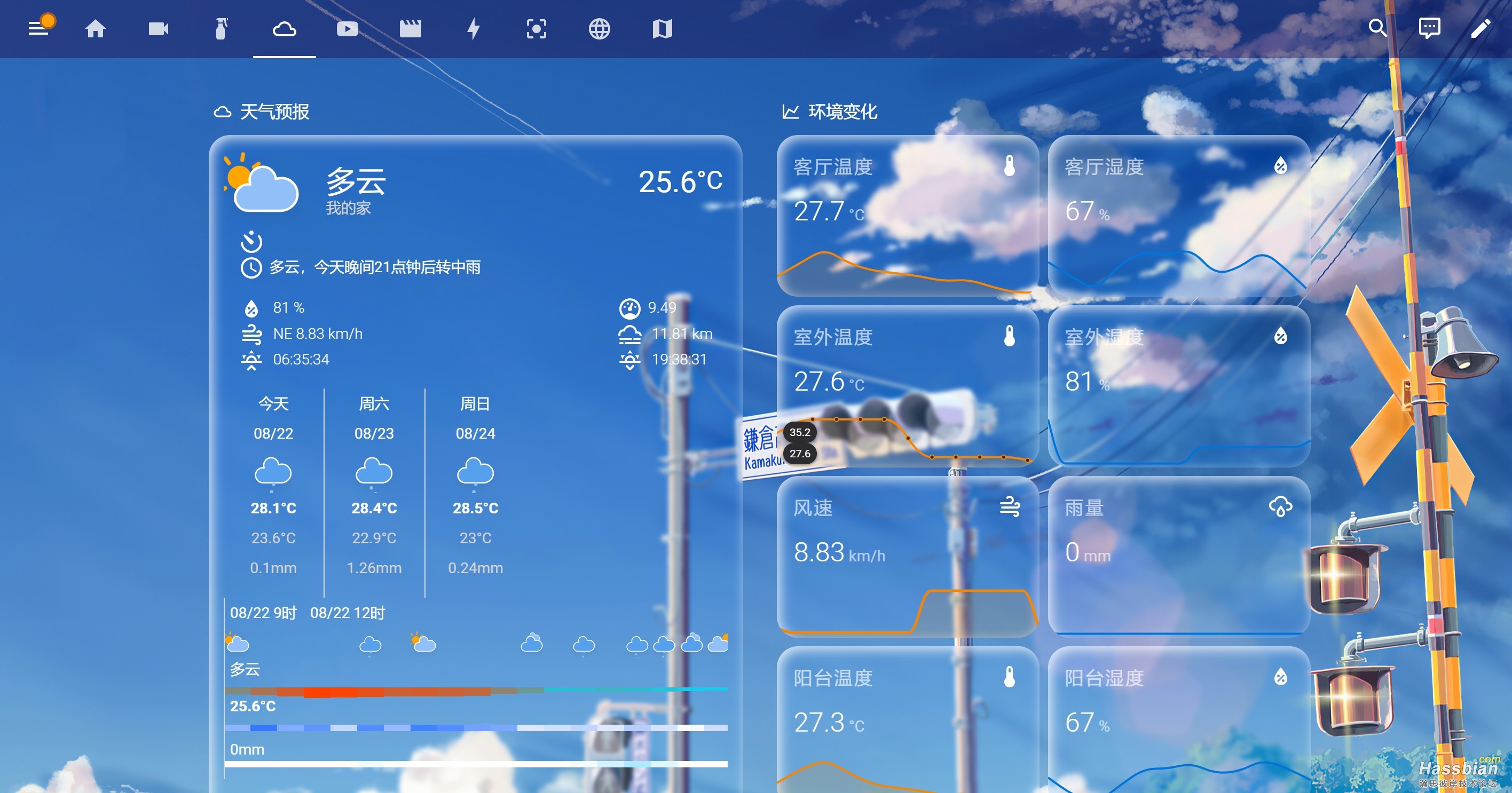Screen dimensions: 1512x793
Task: Click the 阳台湿度 water percent icon
Action: click(1281, 677)
